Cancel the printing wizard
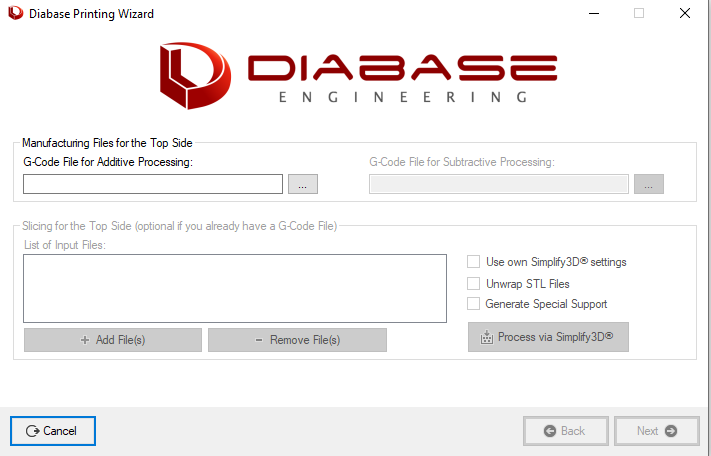Screen dimensions: 711x456 click(53, 431)
